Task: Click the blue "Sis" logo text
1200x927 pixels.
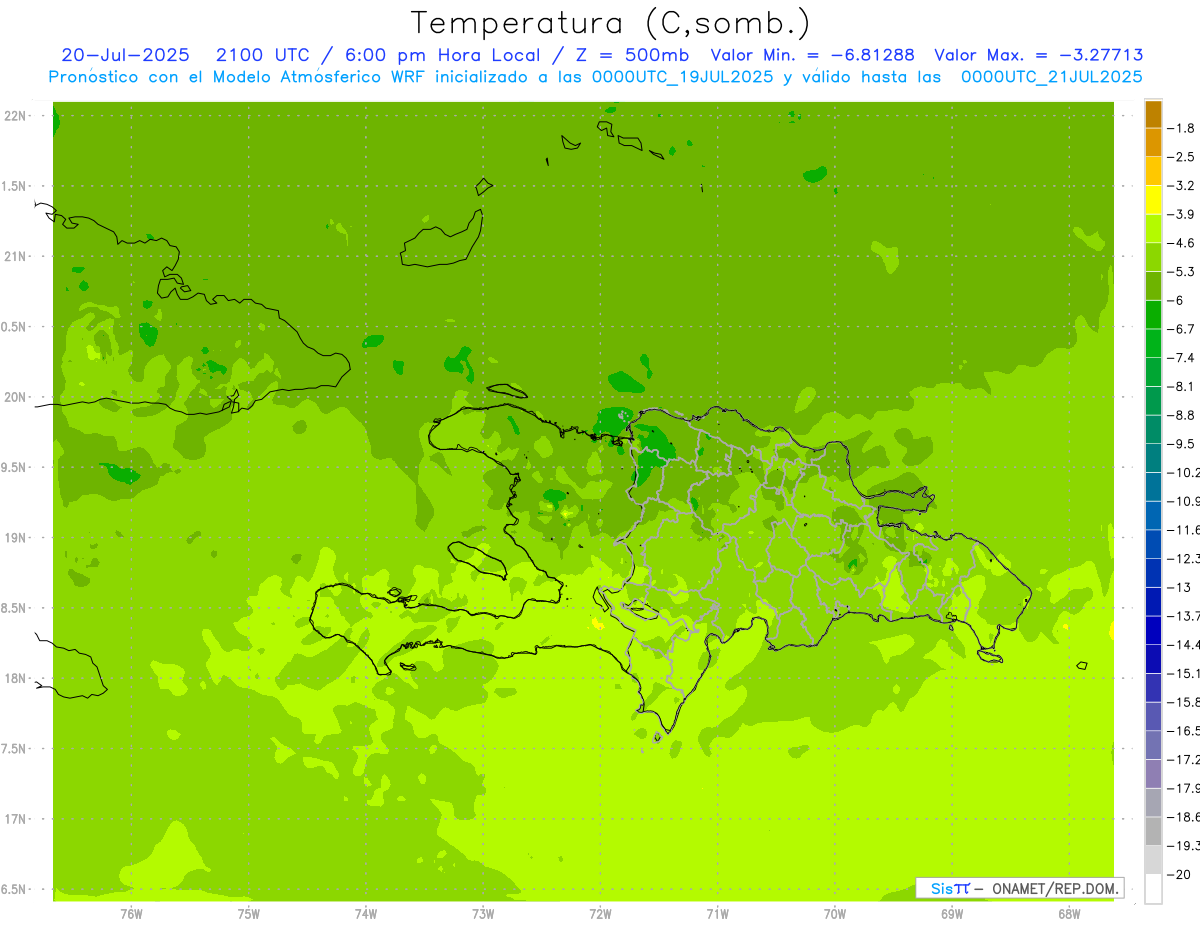Action: 942,888
